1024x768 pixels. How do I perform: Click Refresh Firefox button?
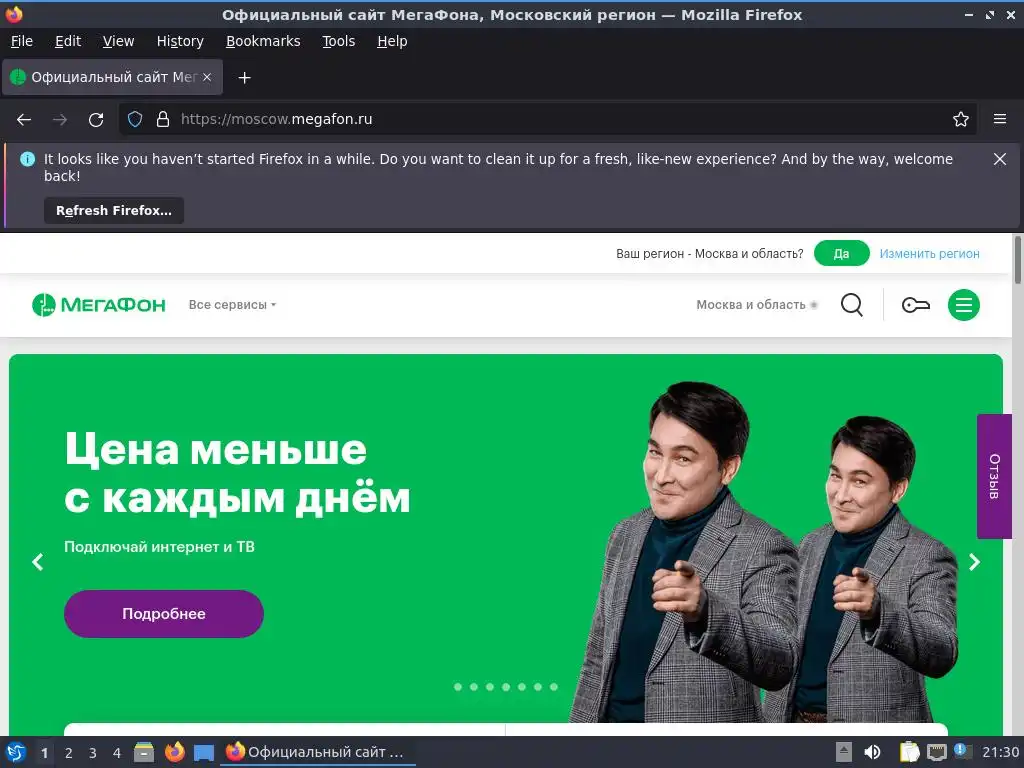114,211
